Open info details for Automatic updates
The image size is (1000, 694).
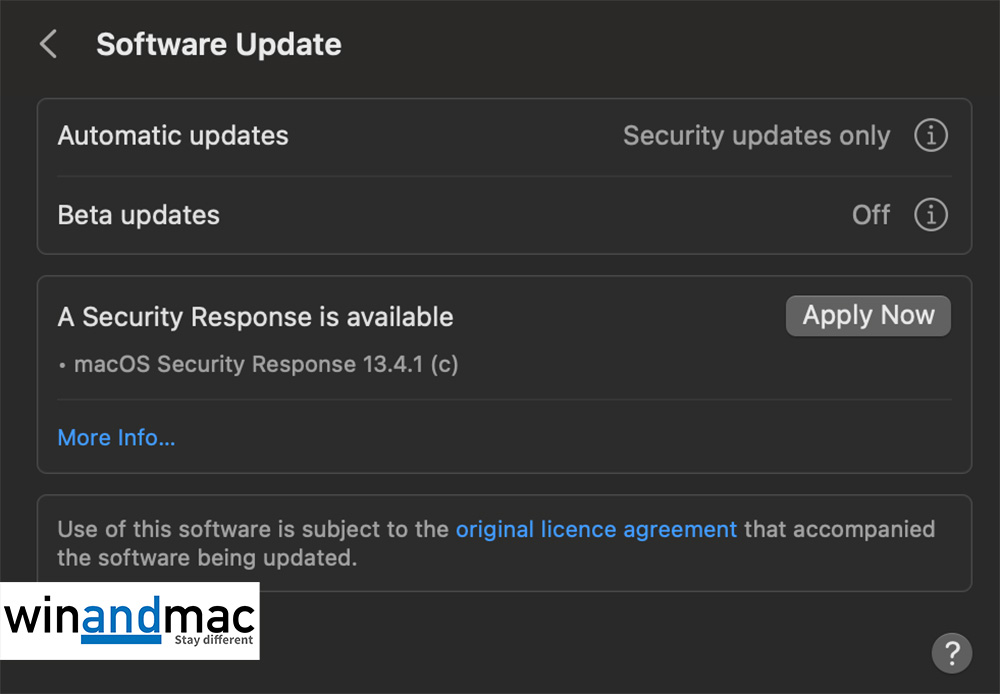pyautogui.click(x=930, y=135)
